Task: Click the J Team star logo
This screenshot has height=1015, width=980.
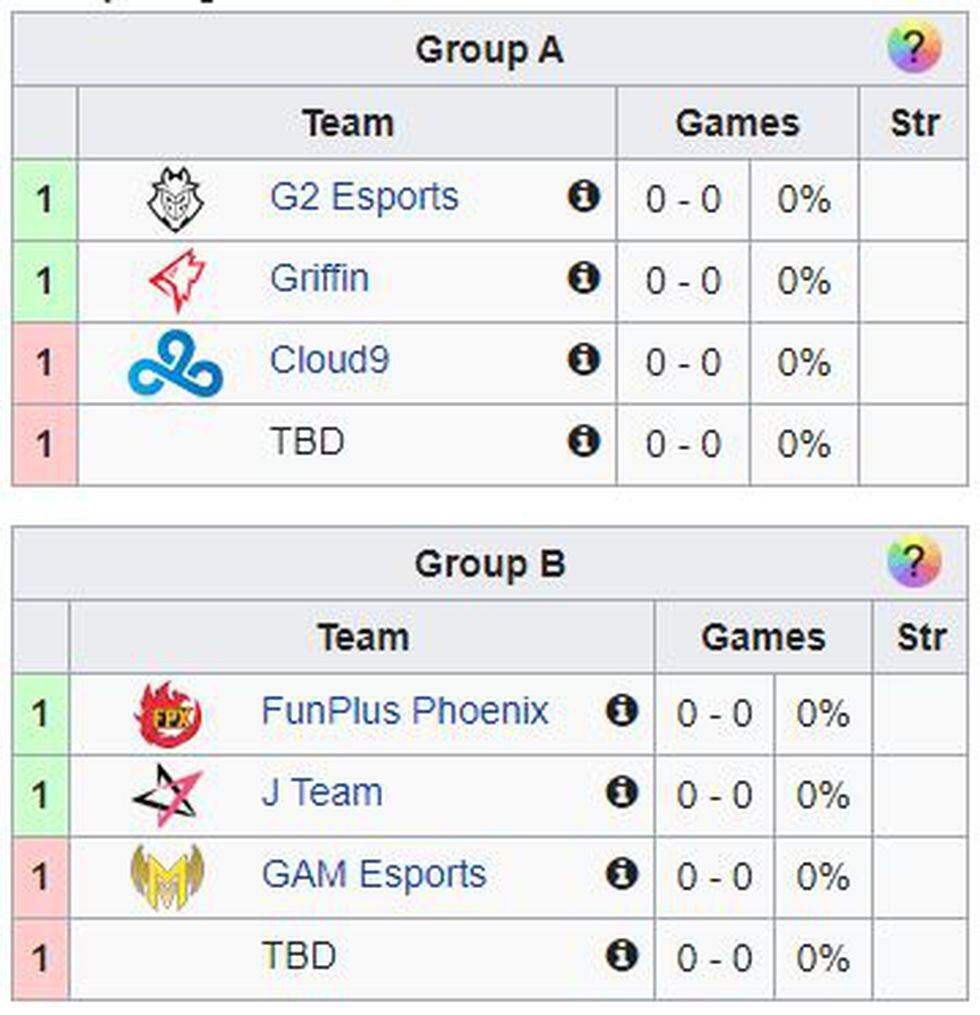Action: pos(167,795)
